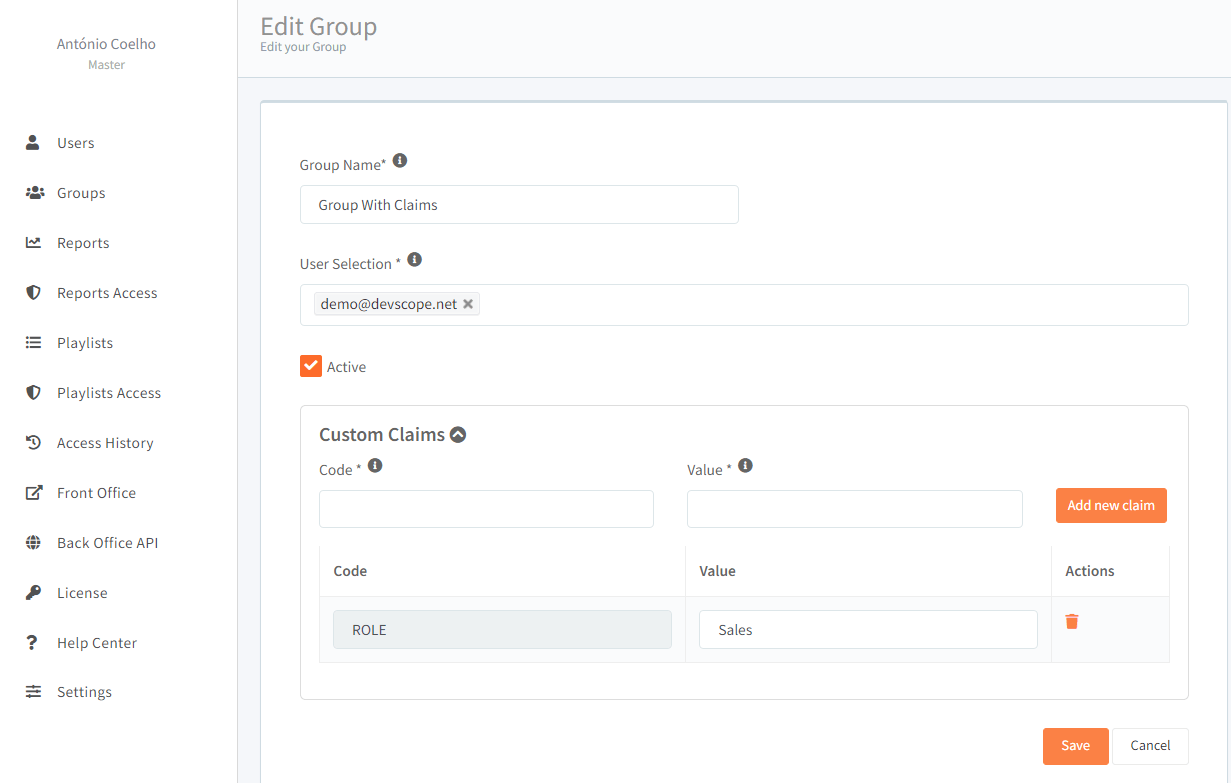This screenshot has height=783, width=1231.
Task: Delete the ROLE claim with trash icon
Action: click(x=1072, y=622)
